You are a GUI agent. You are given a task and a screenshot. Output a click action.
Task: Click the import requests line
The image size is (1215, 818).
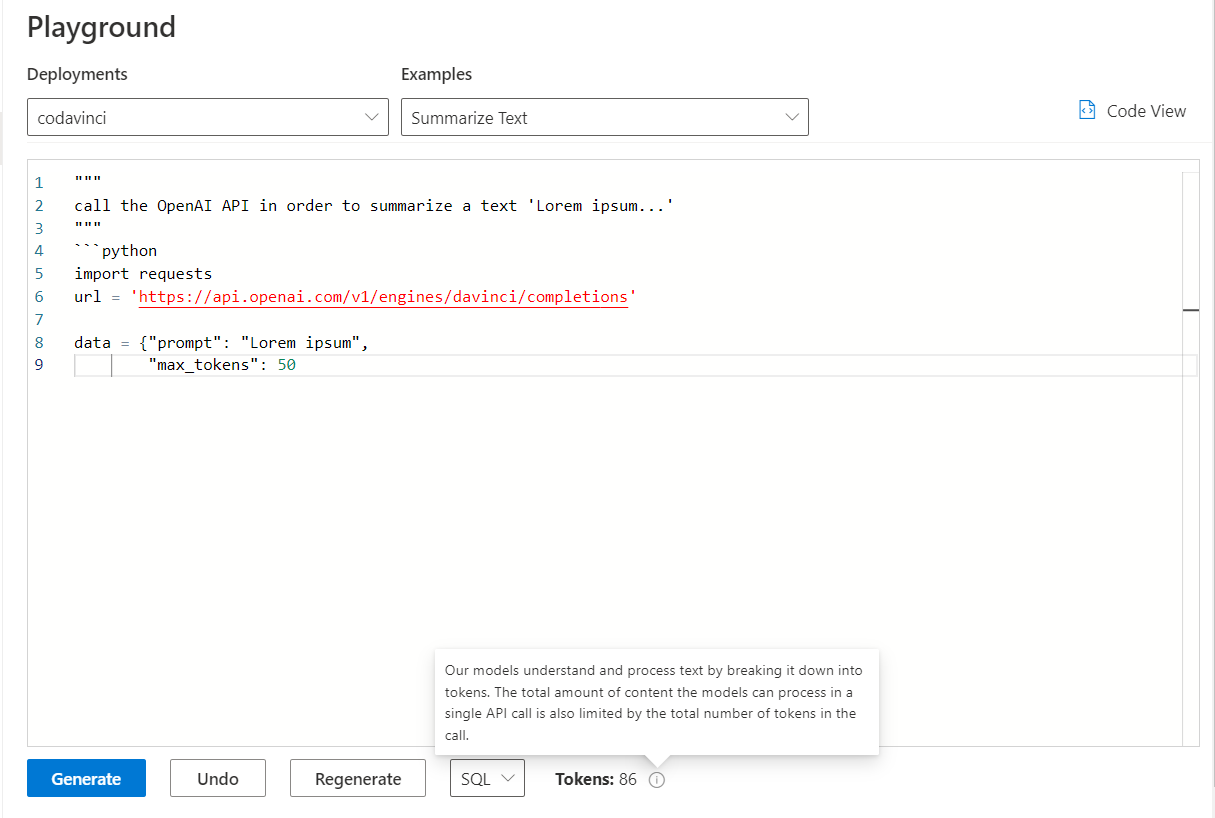(x=142, y=273)
